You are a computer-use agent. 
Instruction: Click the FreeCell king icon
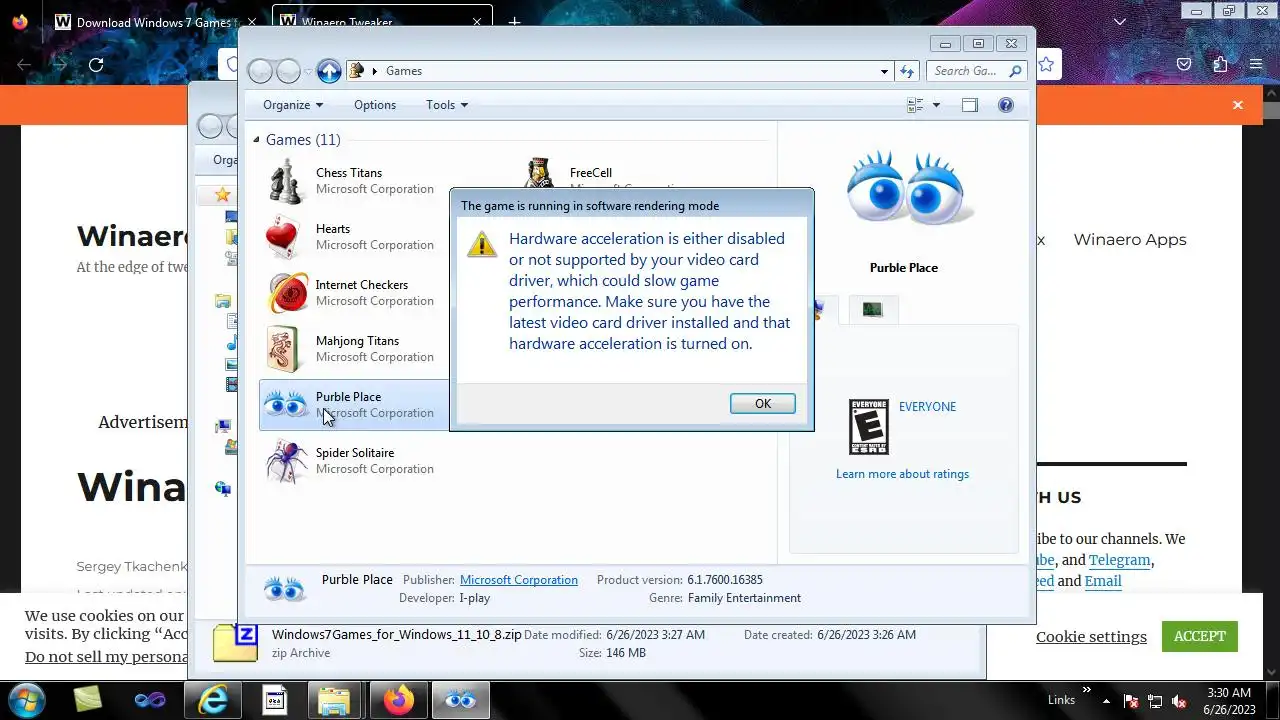coord(539,173)
